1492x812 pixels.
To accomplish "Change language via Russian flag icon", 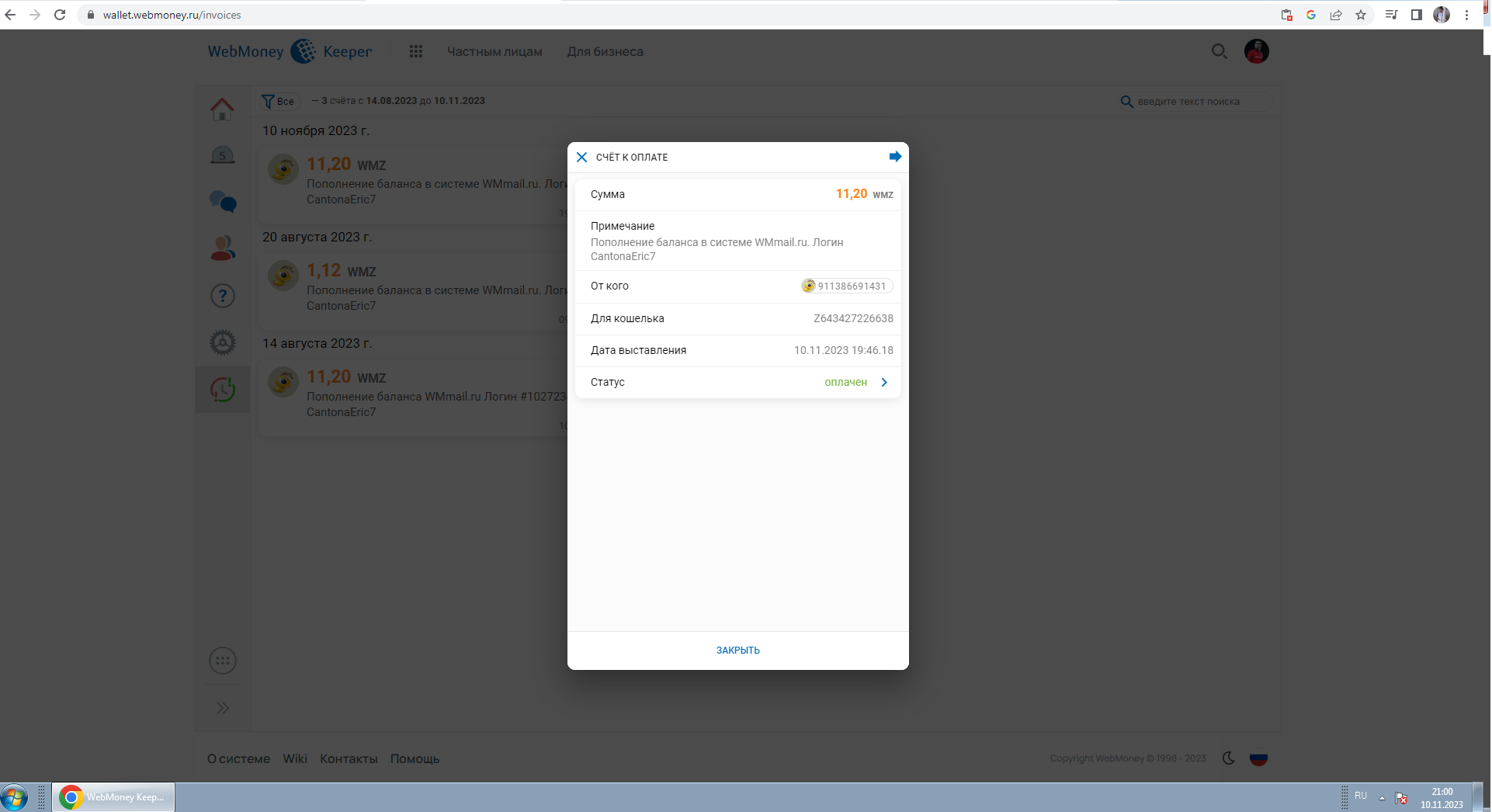I will coord(1258,758).
